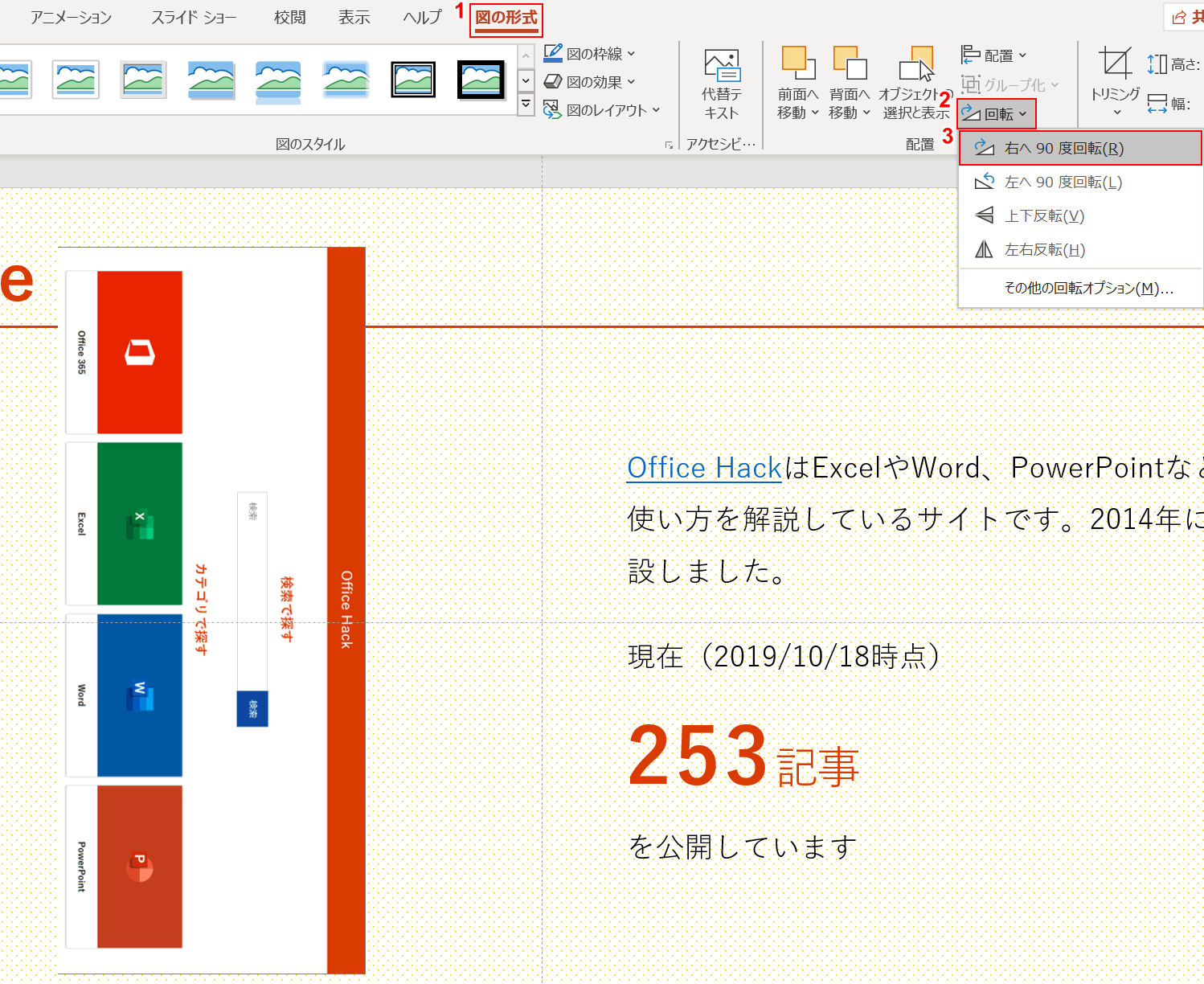The width and height of the screenshot is (1204, 984).
Task: Choose 左へ 90 度回転(L)
Action: [1080, 182]
